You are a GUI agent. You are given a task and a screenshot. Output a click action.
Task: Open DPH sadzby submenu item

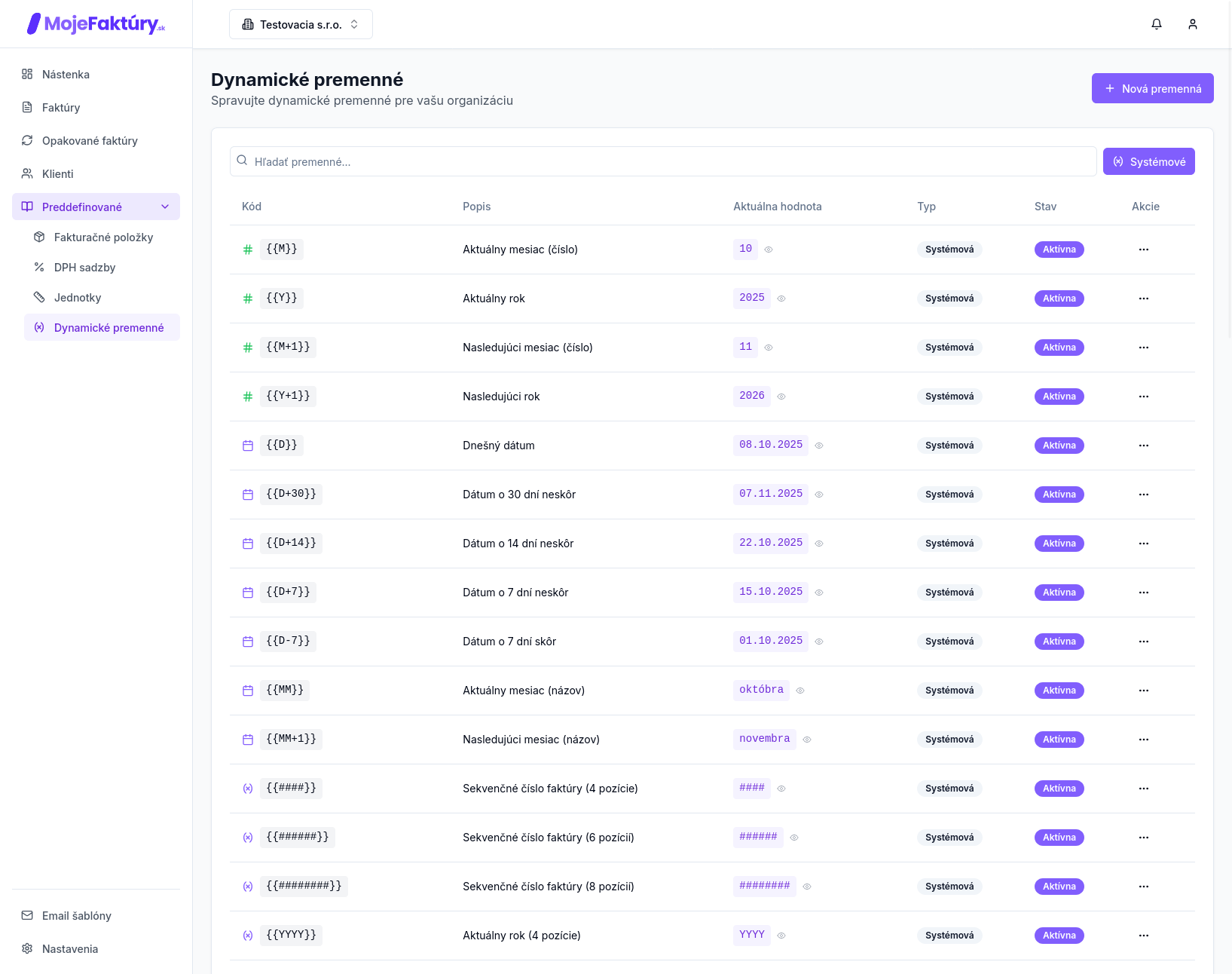84,268
